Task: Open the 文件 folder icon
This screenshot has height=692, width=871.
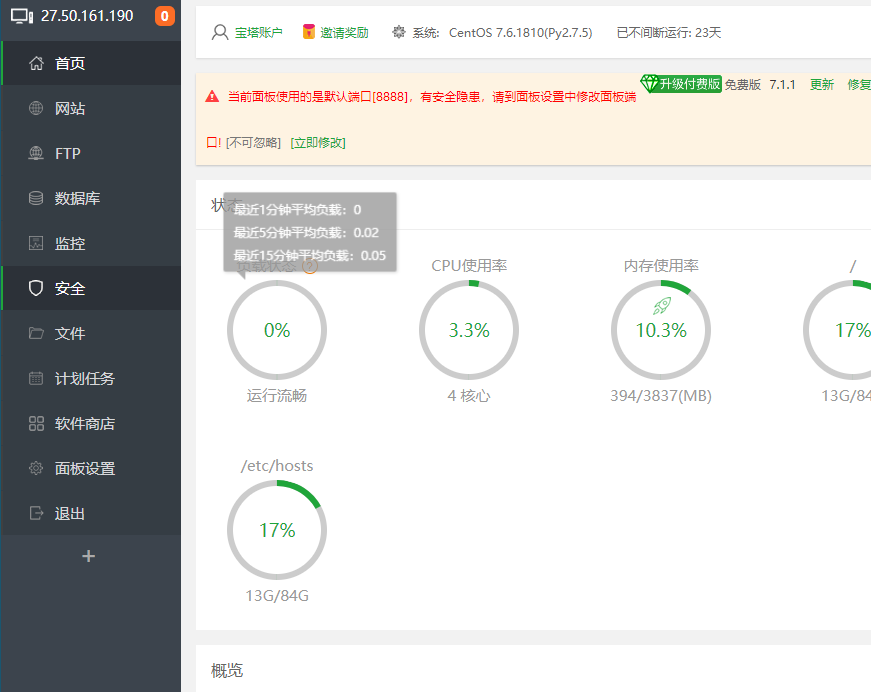Action: pyautogui.click(x=36, y=333)
